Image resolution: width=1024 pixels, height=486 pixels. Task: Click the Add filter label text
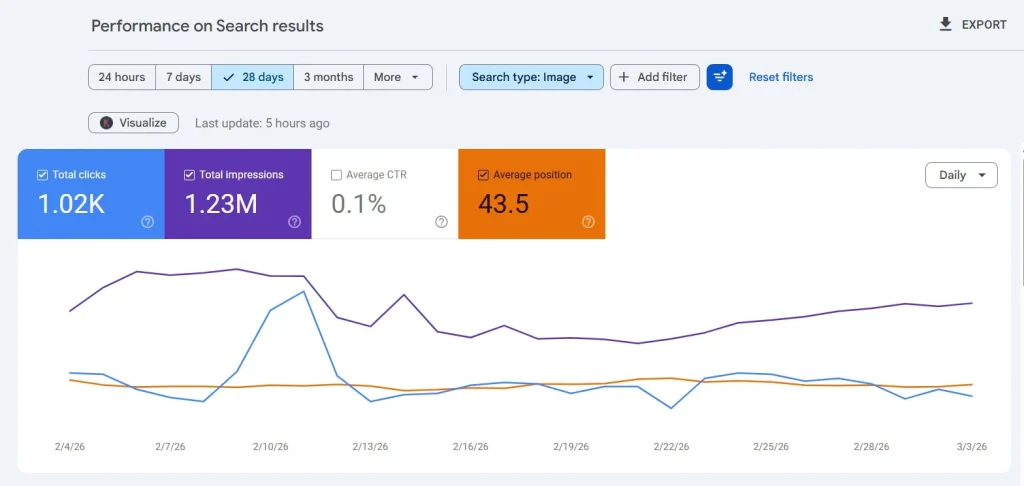(662, 77)
